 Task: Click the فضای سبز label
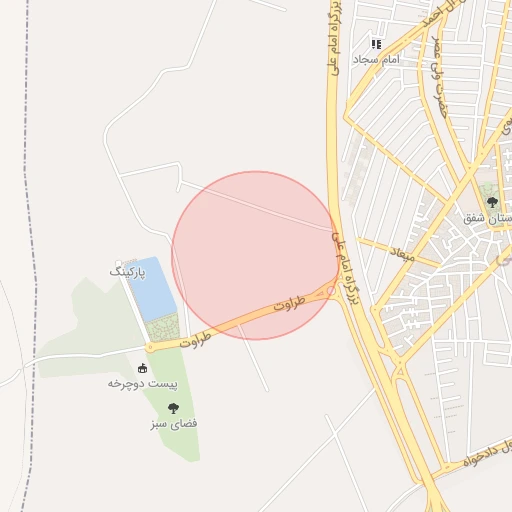[174, 424]
